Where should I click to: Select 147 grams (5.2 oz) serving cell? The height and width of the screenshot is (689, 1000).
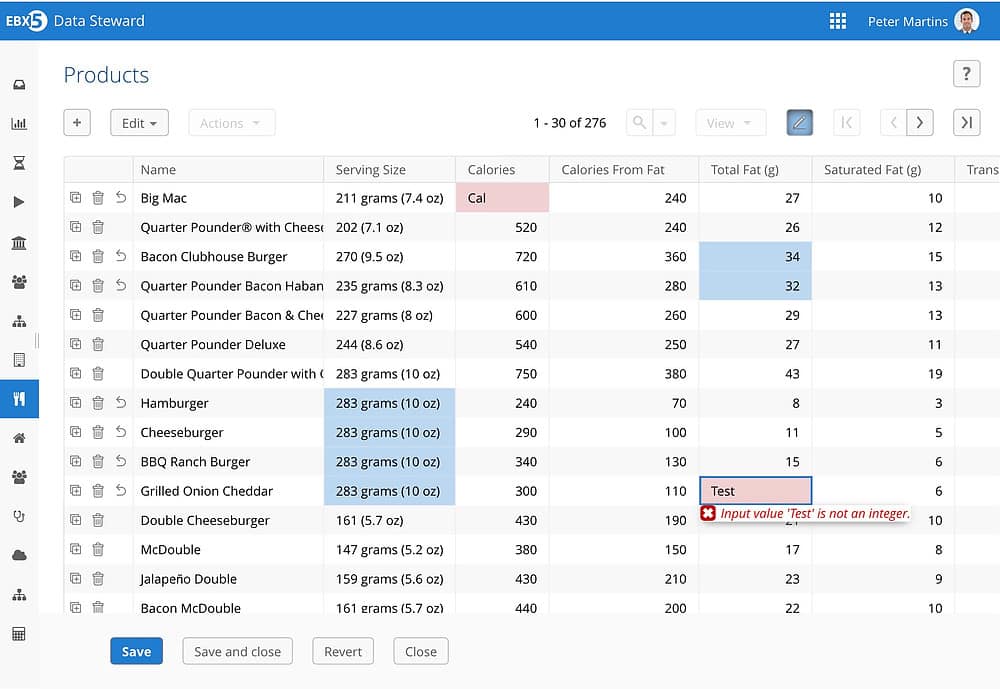pos(390,549)
